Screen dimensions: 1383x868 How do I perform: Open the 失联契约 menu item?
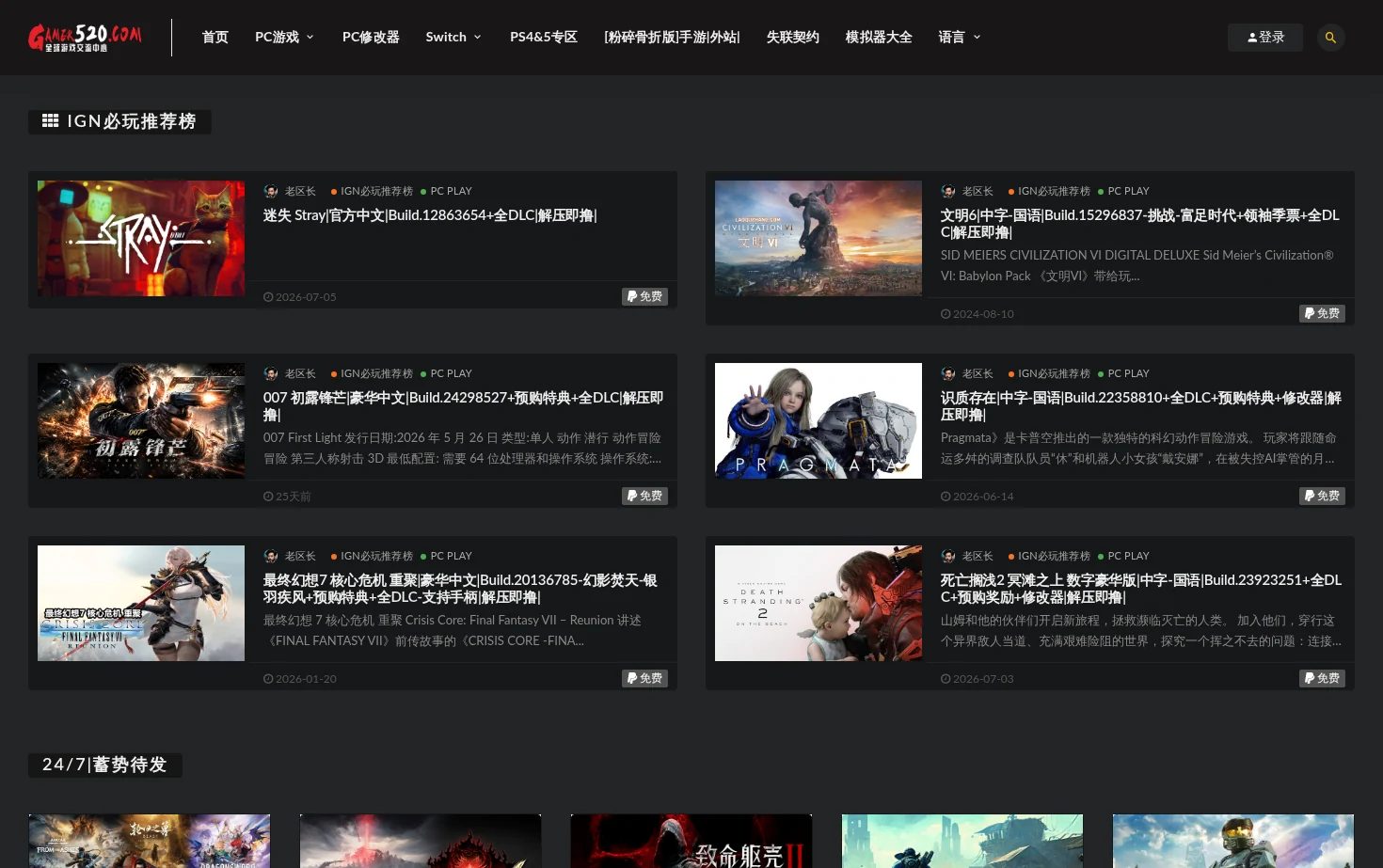point(793,38)
